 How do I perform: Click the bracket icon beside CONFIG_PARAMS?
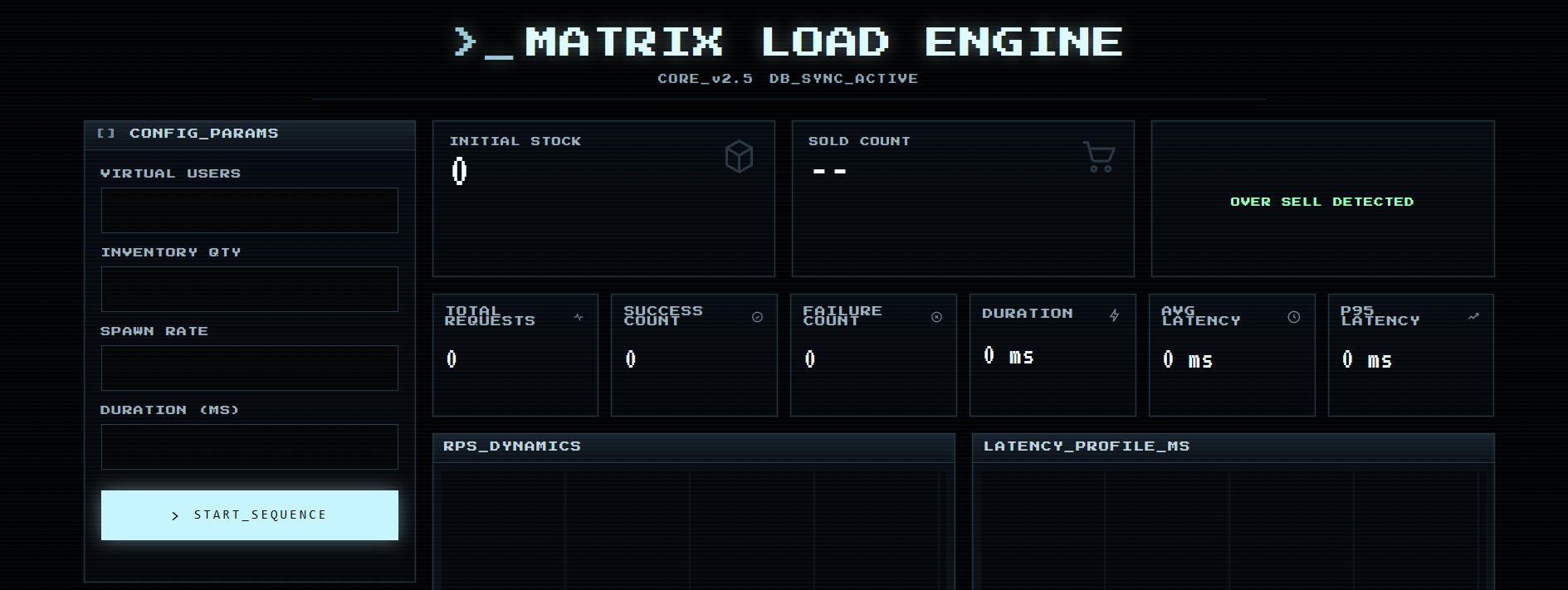[106, 133]
